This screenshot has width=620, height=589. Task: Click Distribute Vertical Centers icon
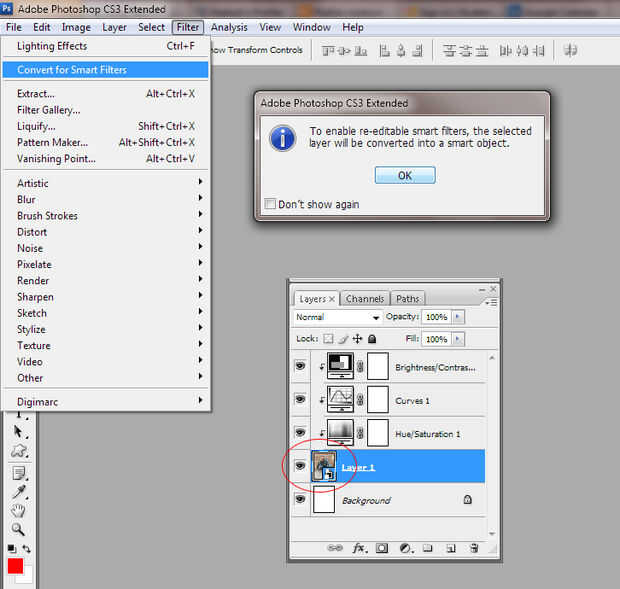(465, 51)
